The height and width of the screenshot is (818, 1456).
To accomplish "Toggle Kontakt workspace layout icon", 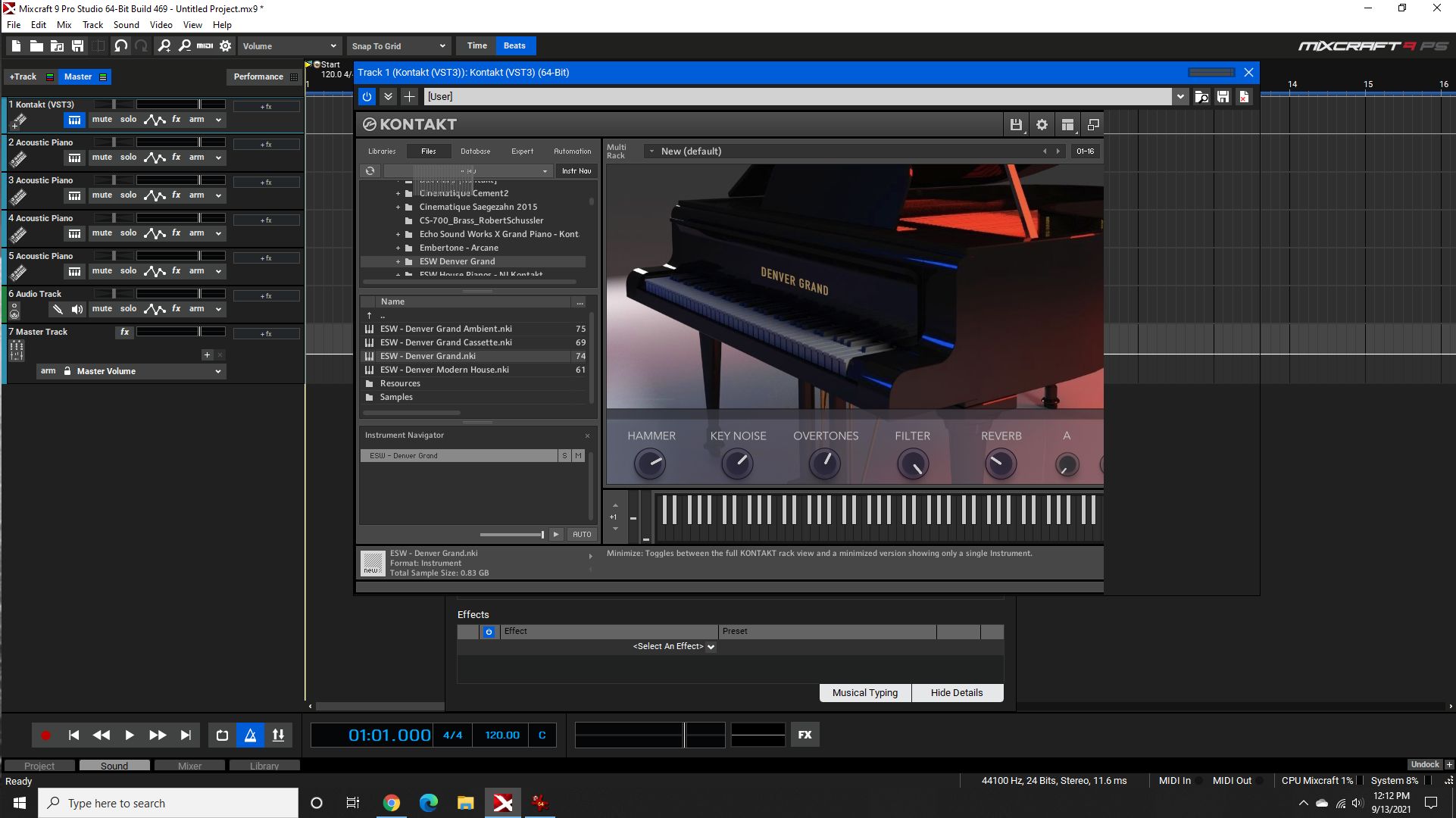I will pyautogui.click(x=1067, y=125).
